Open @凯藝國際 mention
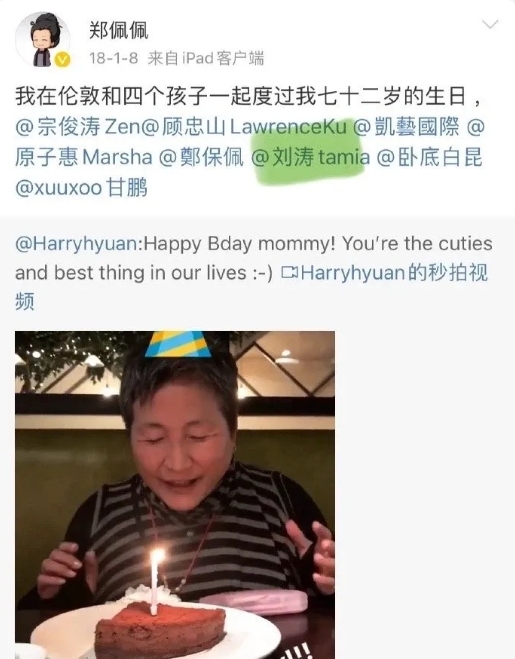 click(x=406, y=127)
